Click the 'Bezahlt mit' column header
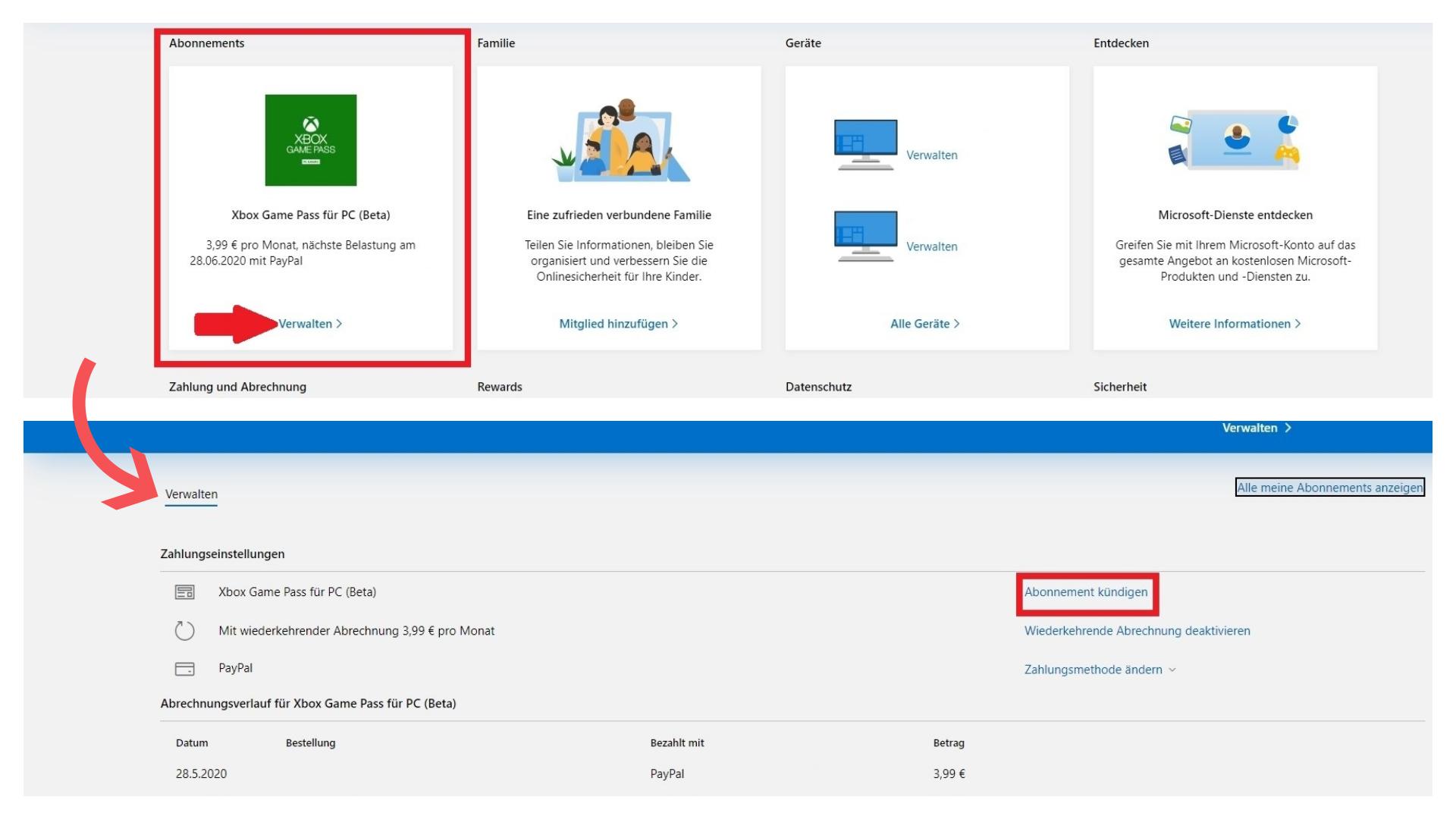Viewport: 1456px width, 819px height. 677,743
